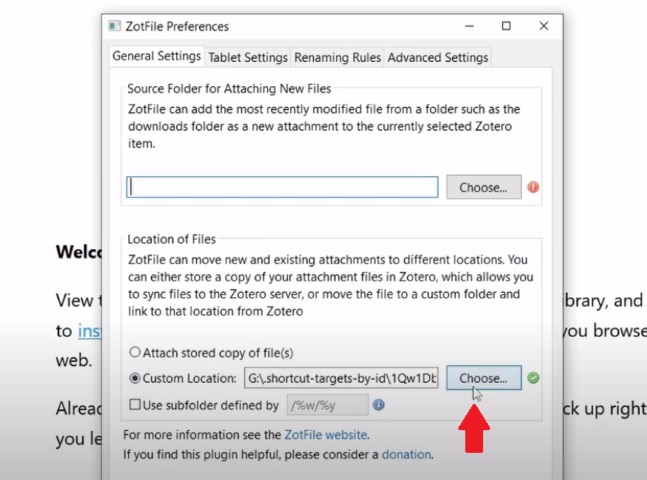647x480 pixels.
Task: Open the Advanced Settings tab
Action: coord(437,58)
